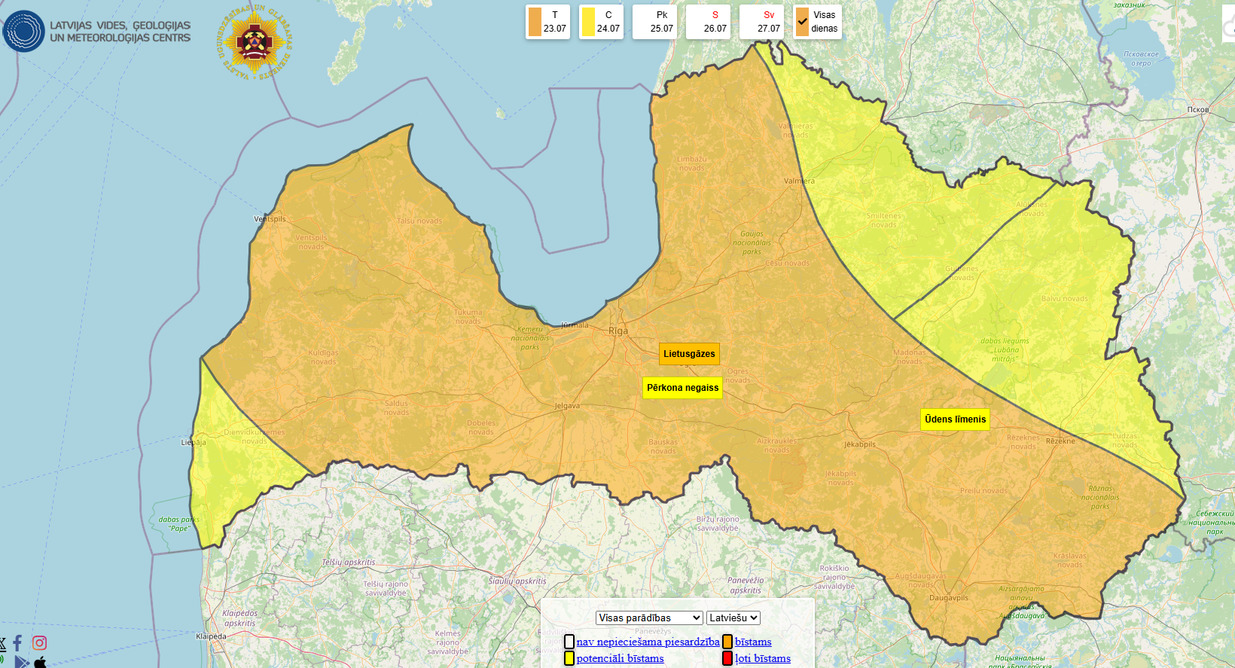Open the 'potenciāli bīstams' legend link
1235x668 pixels.
[x=620, y=658]
